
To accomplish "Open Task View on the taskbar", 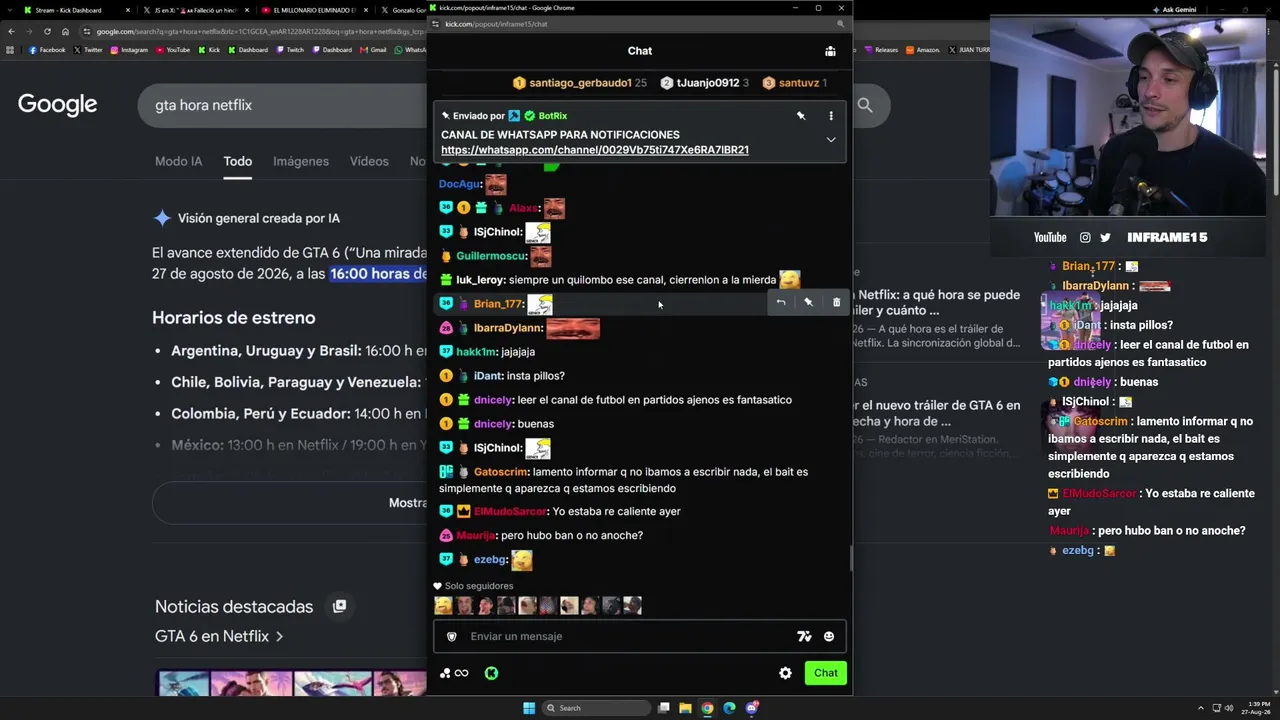I will (663, 708).
